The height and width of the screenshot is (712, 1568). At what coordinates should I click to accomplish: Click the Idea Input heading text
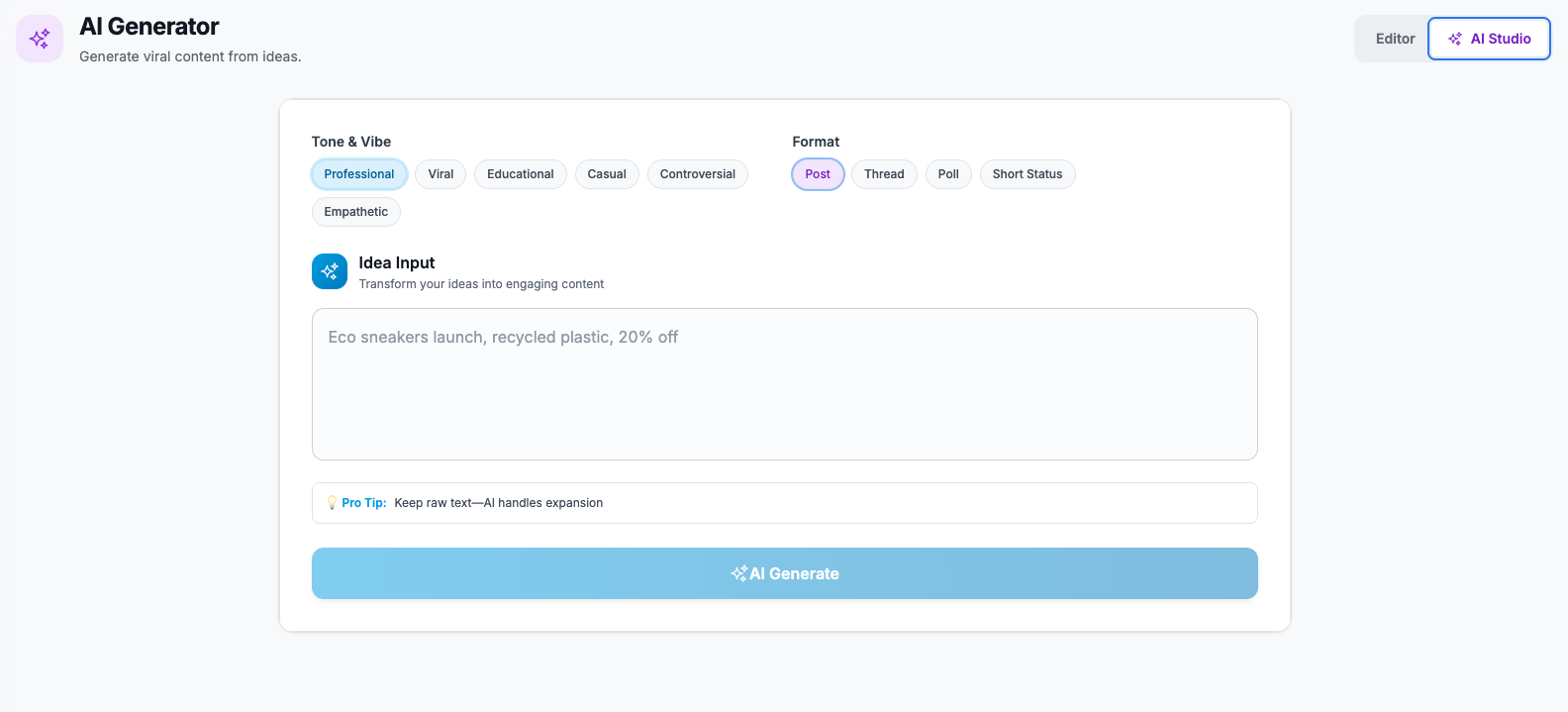[x=396, y=262]
